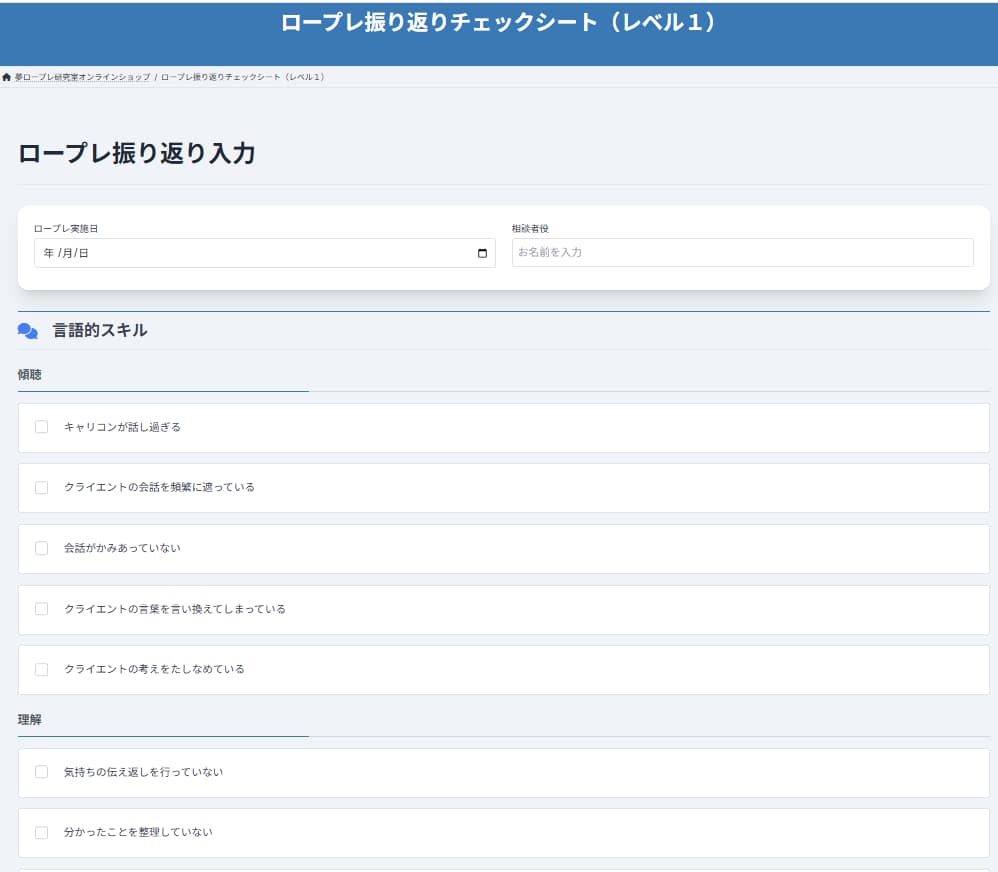The width and height of the screenshot is (998, 872).
Task: Mark the 分かったことを整理していない checkbox
Action: (41, 832)
